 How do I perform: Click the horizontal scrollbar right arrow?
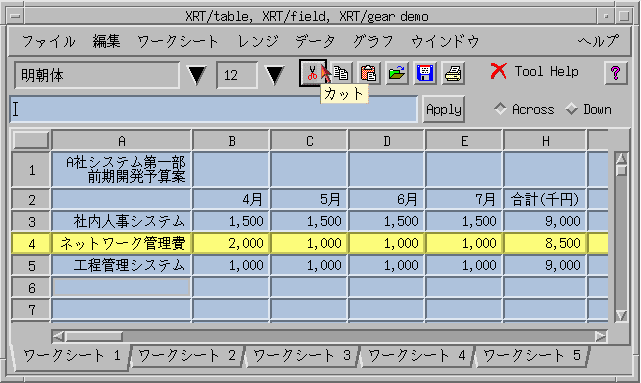tap(601, 336)
